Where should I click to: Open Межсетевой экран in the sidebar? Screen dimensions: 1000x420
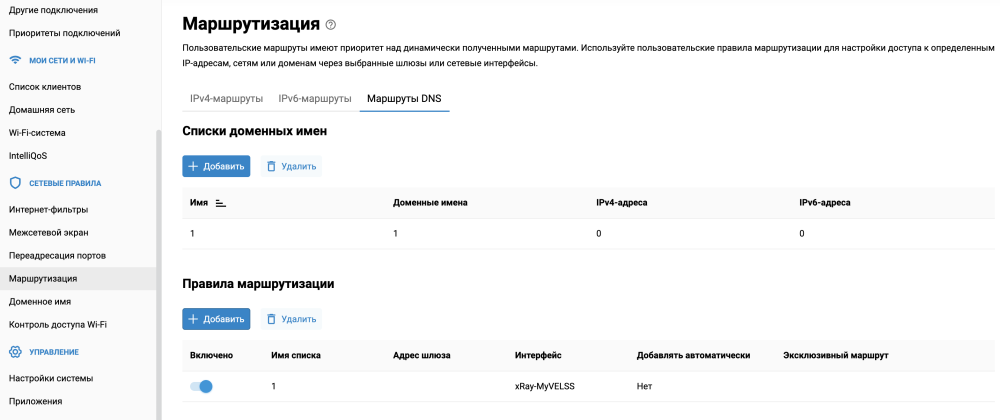pos(51,232)
